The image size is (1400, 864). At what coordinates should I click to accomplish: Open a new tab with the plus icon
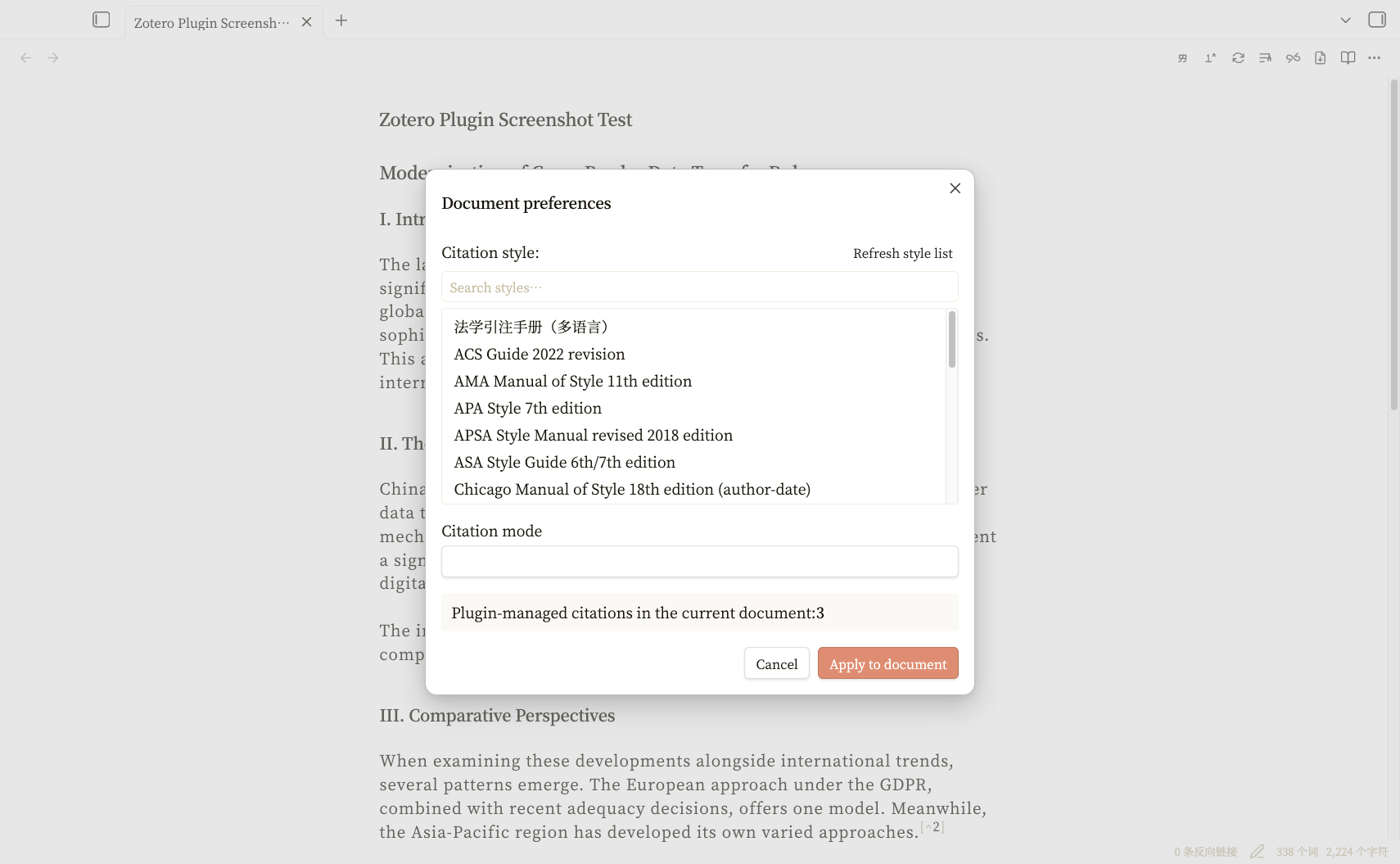click(341, 20)
